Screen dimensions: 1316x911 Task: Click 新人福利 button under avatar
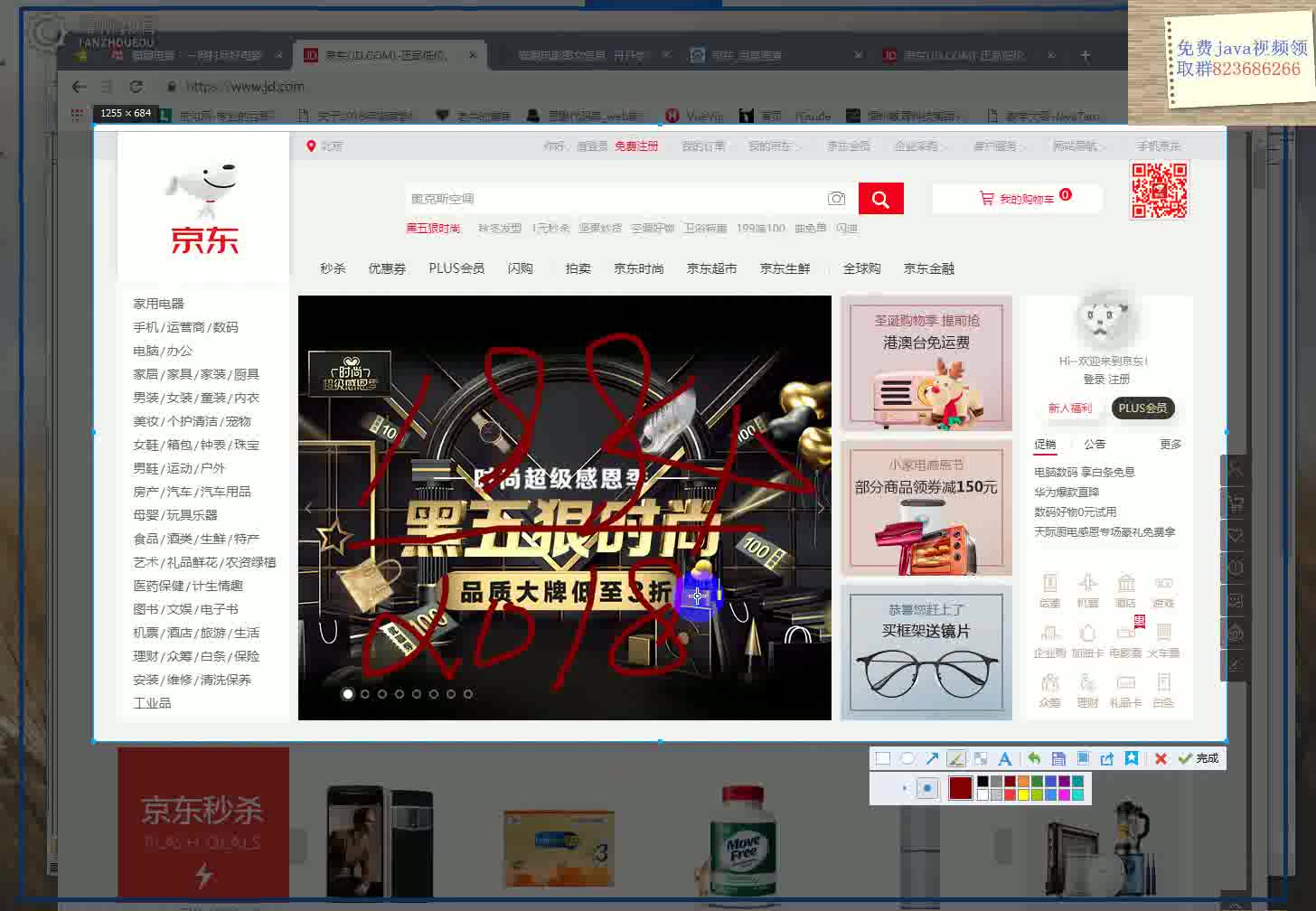[1069, 409]
